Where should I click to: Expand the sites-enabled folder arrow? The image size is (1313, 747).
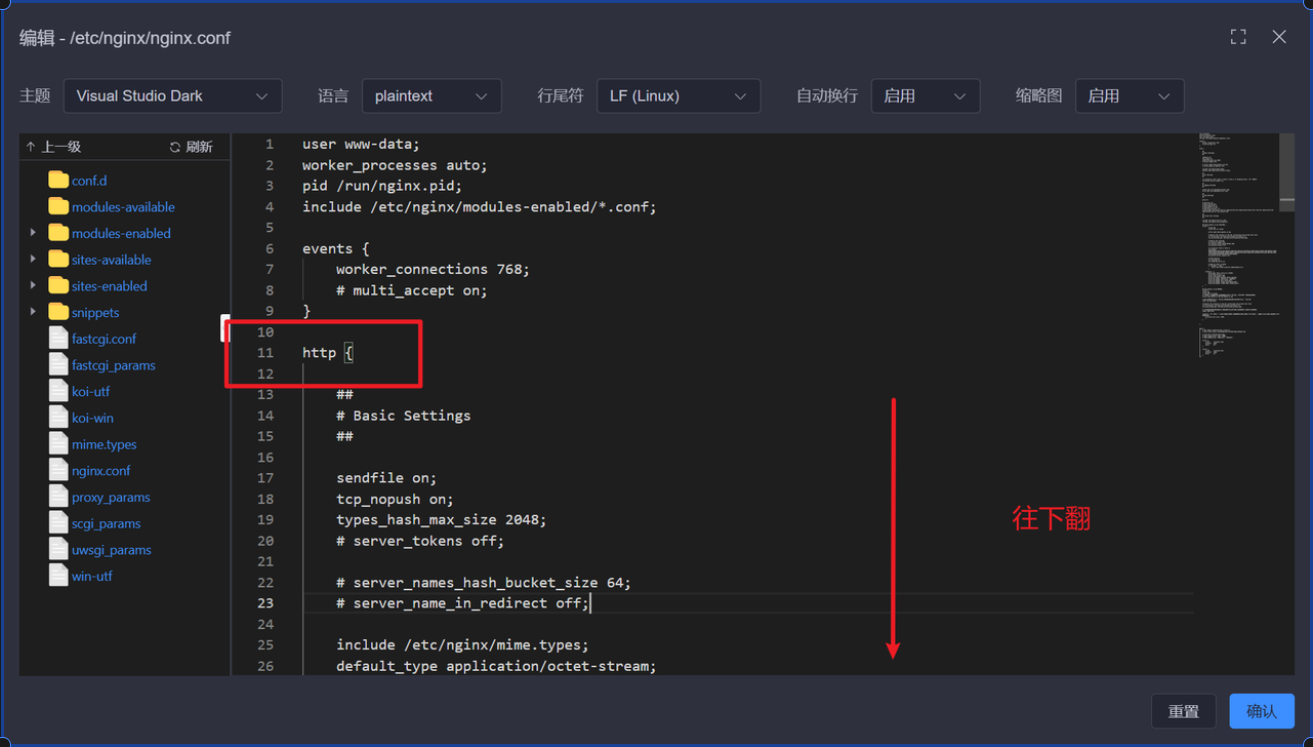(33, 285)
